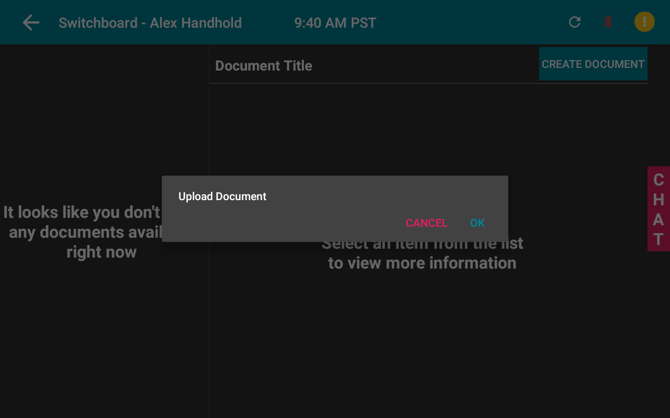Click 'to view more information' placeholder text
Viewport: 670px width, 418px height.
tap(422, 263)
